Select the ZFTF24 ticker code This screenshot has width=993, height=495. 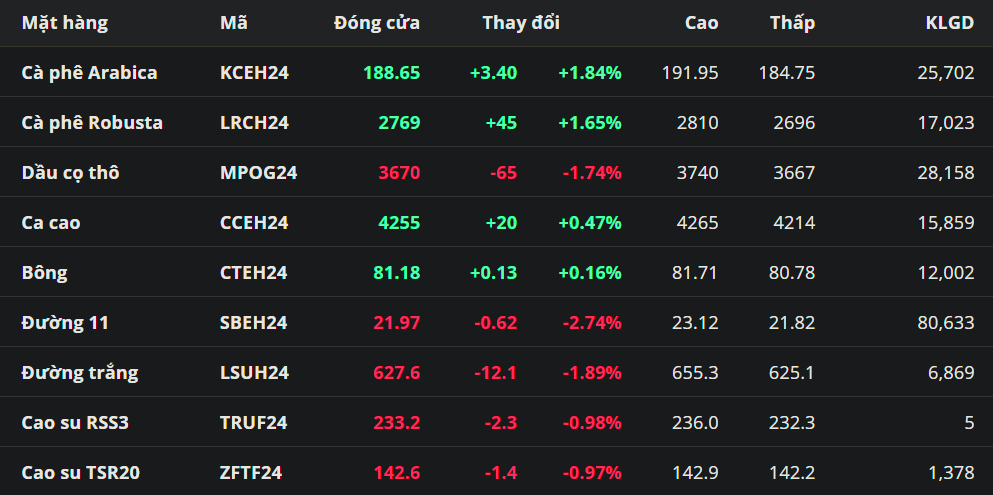click(251, 472)
